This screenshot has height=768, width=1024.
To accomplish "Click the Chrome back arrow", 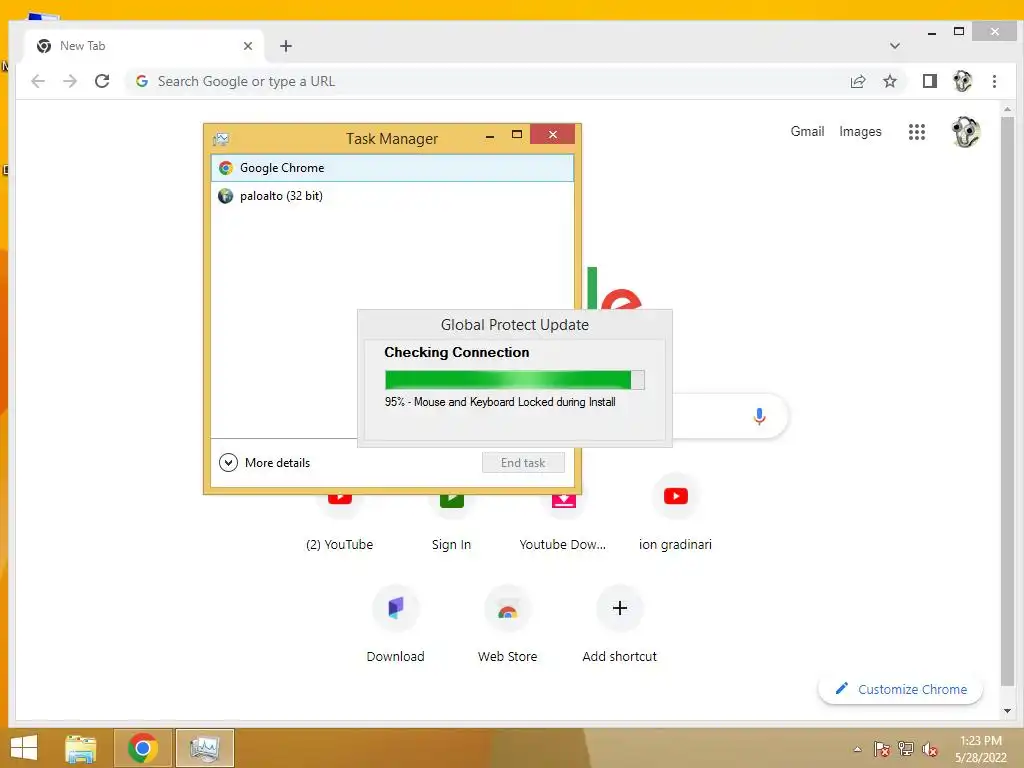I will coord(38,81).
